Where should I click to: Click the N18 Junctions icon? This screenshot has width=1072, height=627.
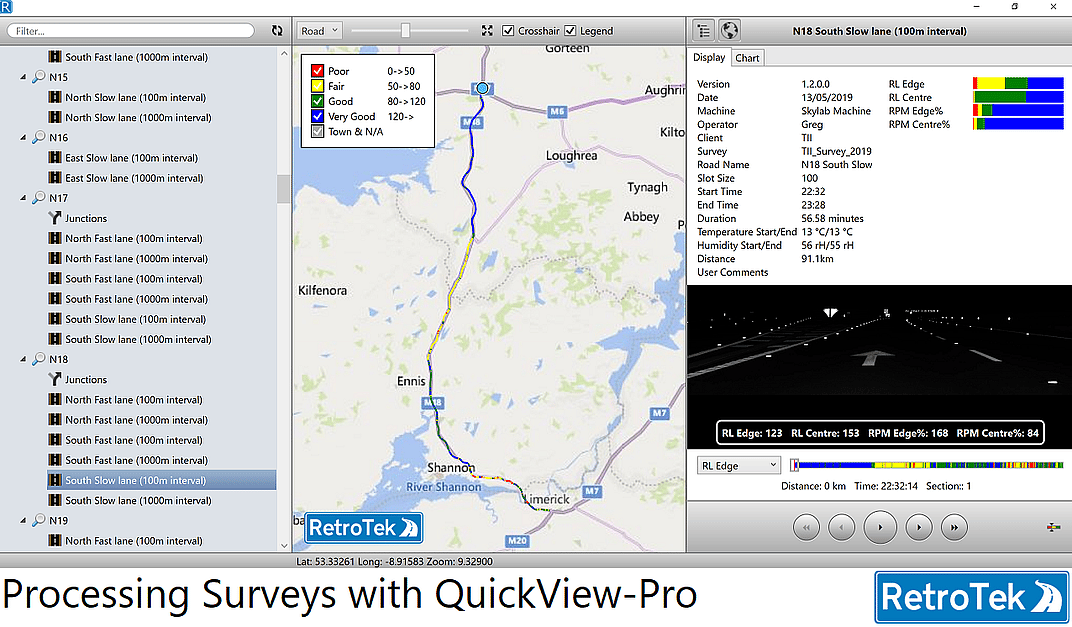pos(55,379)
